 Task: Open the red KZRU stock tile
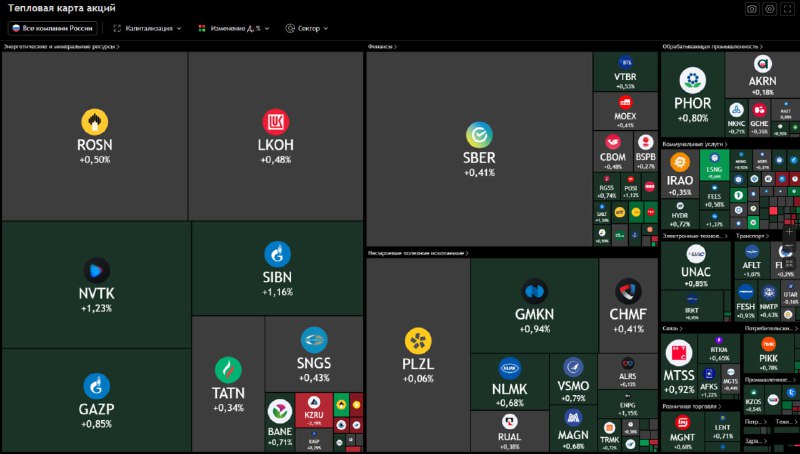point(314,412)
